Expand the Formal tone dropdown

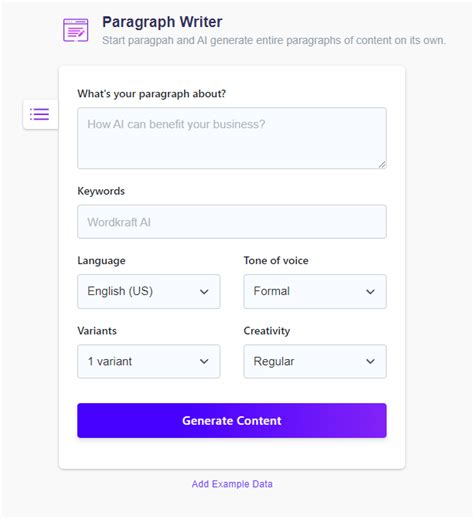(315, 291)
